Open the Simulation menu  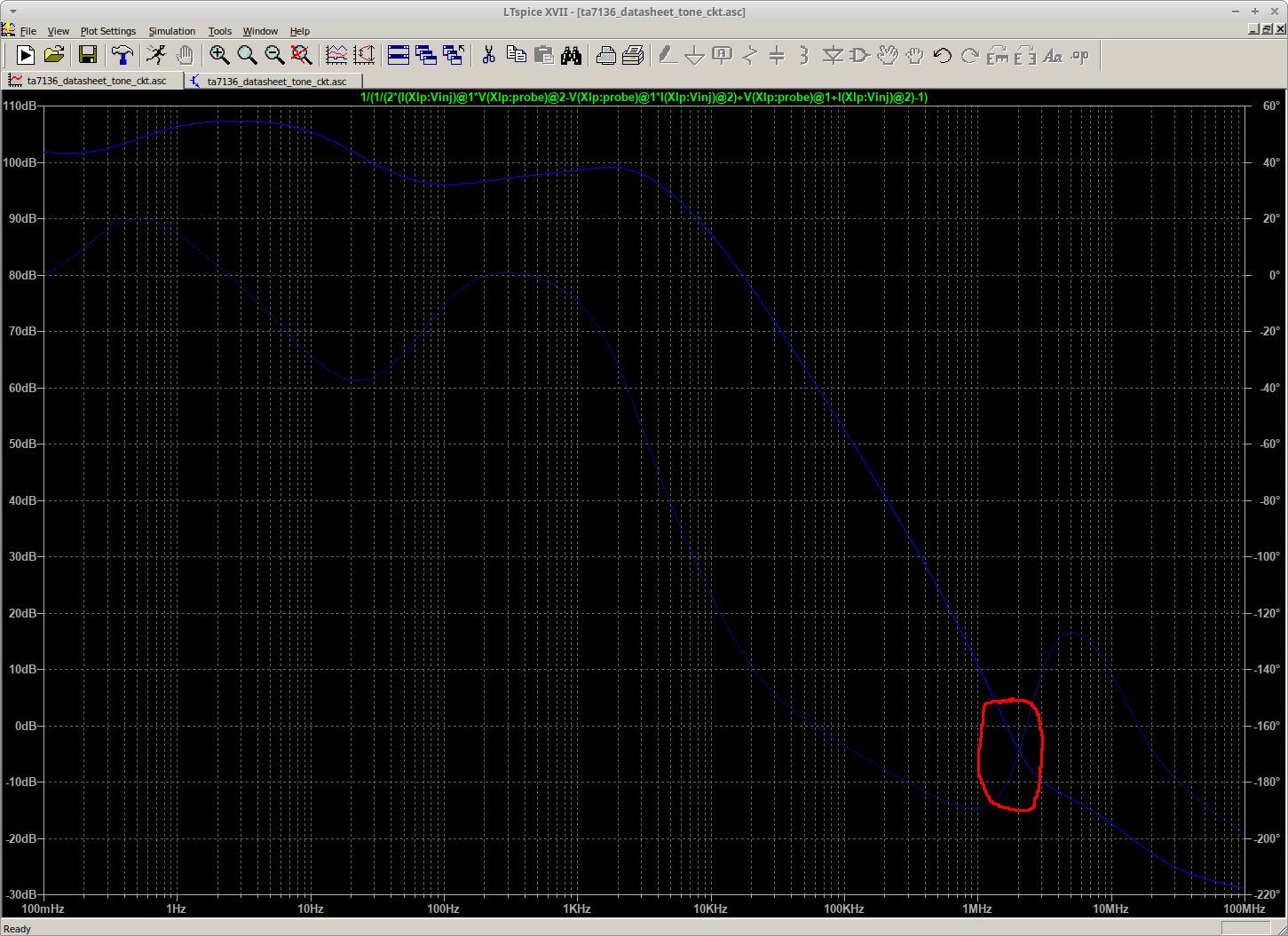click(172, 31)
